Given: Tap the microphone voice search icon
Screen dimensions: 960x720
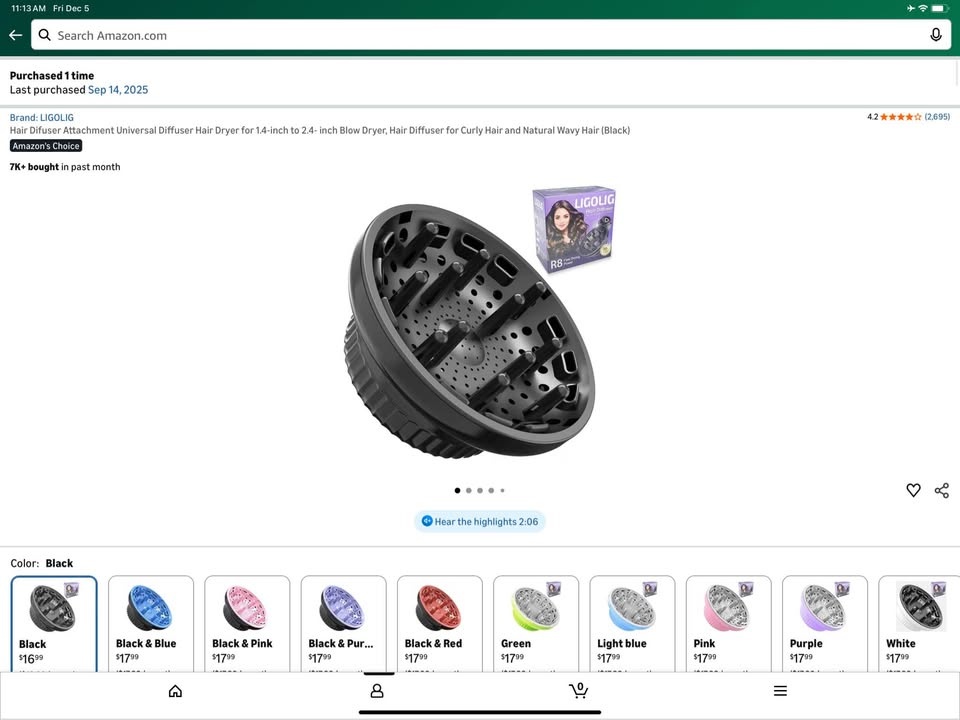Looking at the screenshot, I should coord(936,36).
